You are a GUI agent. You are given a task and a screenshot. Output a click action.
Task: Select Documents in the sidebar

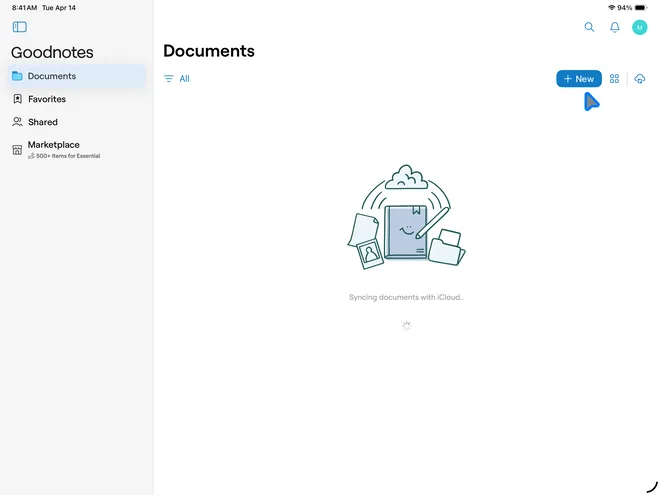pyautogui.click(x=77, y=76)
